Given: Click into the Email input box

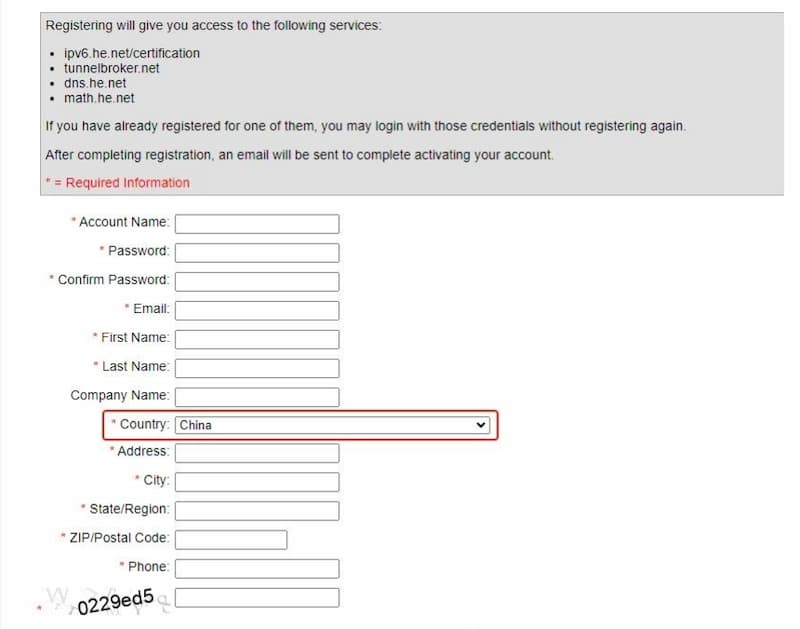Looking at the screenshot, I should 257,311.
